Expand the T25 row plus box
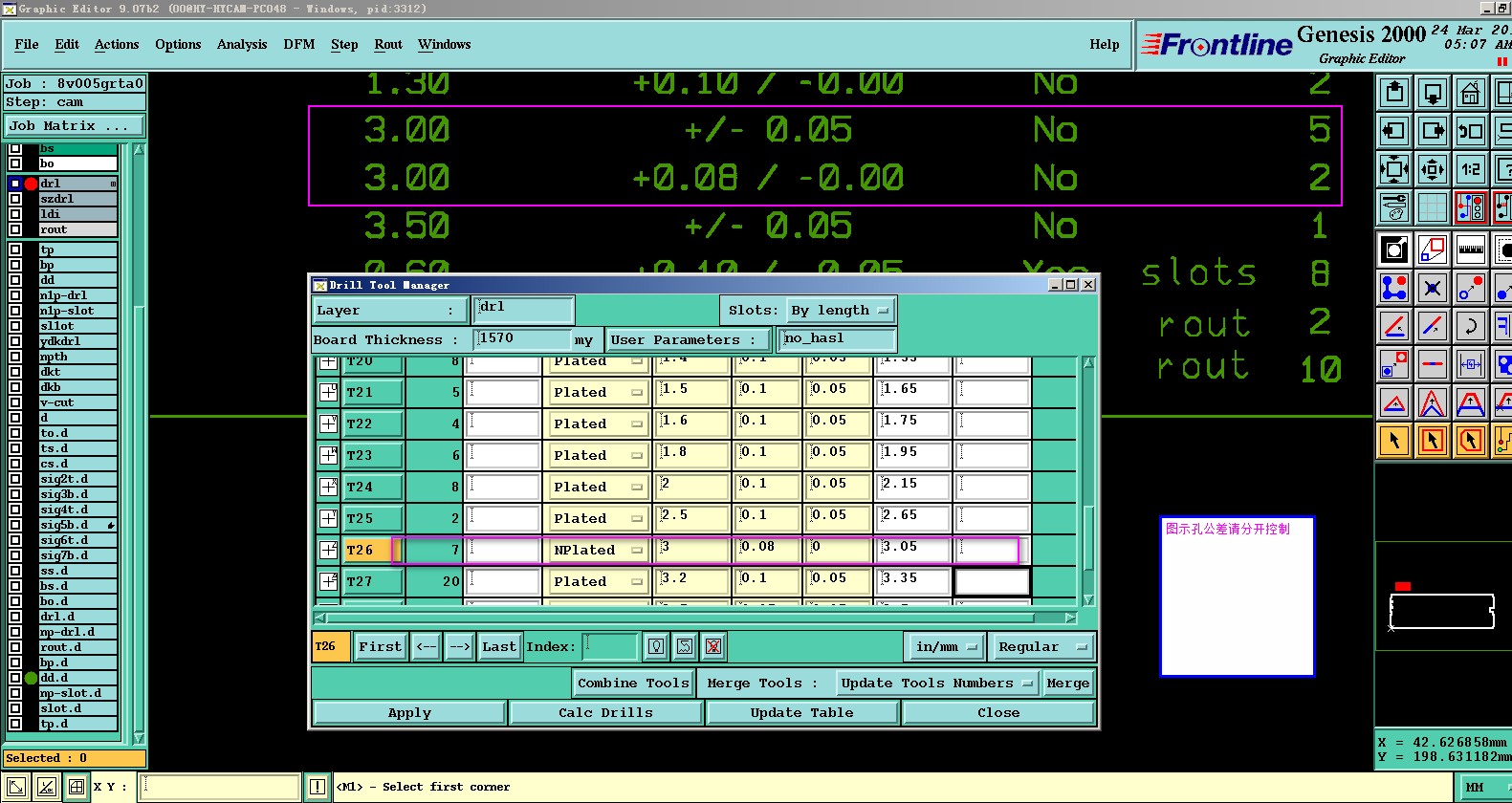This screenshot has height=803, width=1512. (328, 518)
